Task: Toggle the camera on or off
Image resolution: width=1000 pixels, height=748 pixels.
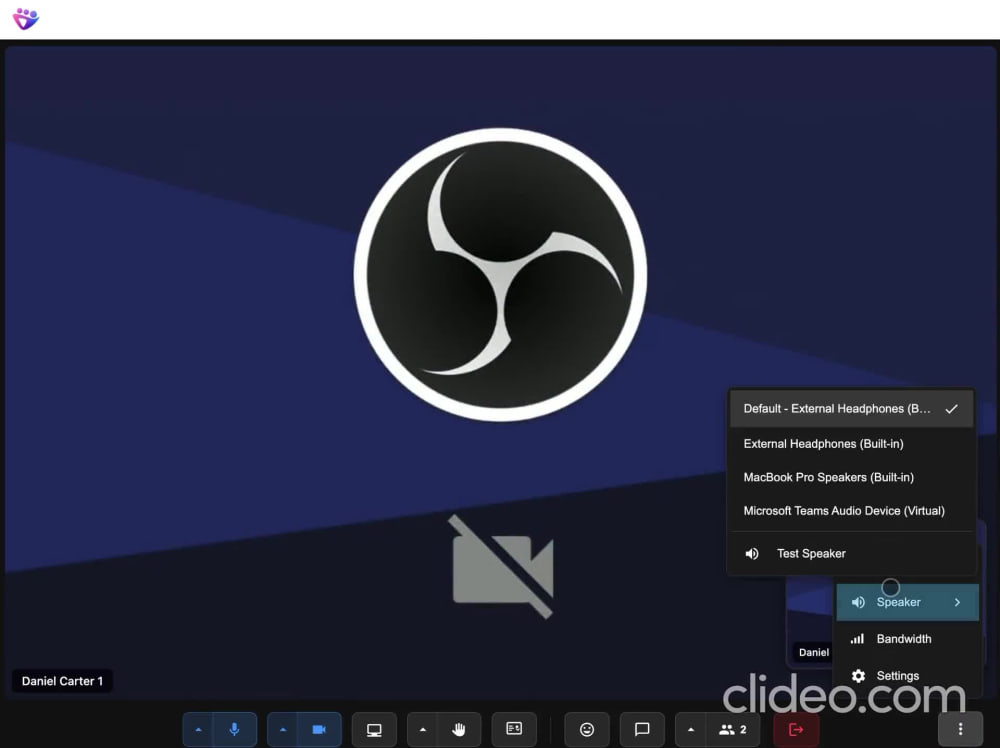Action: click(x=319, y=730)
